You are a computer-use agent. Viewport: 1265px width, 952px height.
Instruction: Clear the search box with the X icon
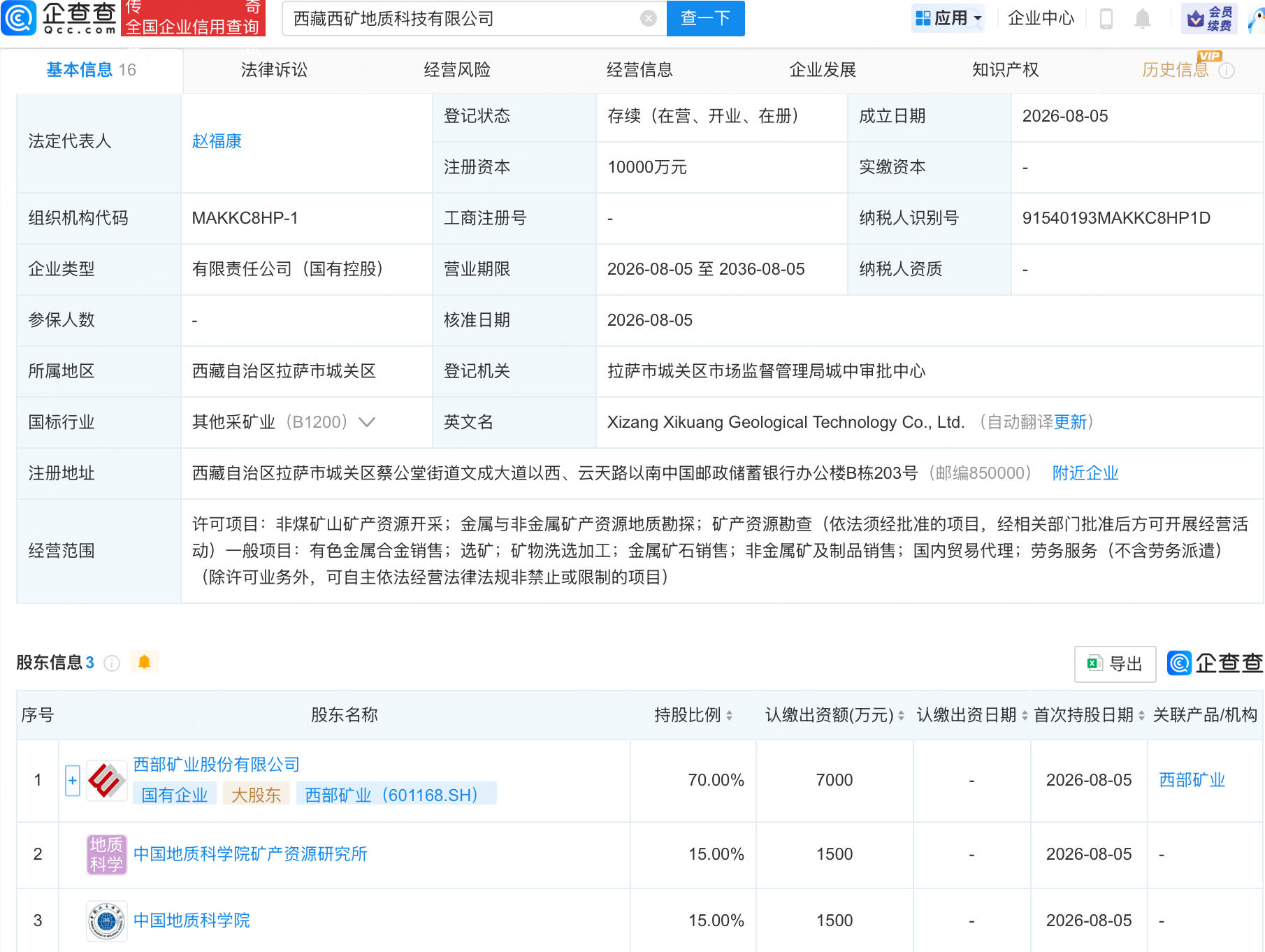[x=649, y=18]
